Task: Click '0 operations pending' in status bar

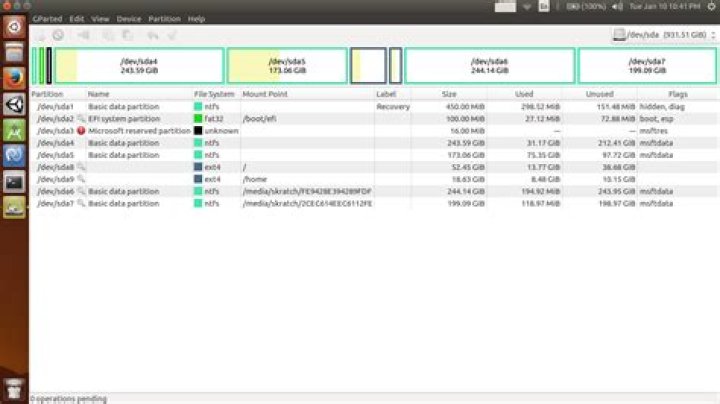Action: tap(68, 398)
